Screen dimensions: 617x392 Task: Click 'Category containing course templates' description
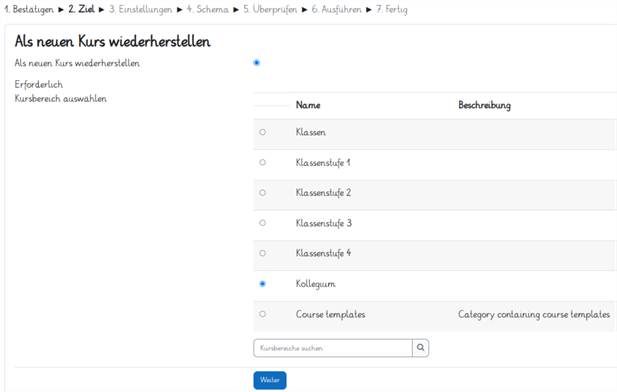point(534,314)
